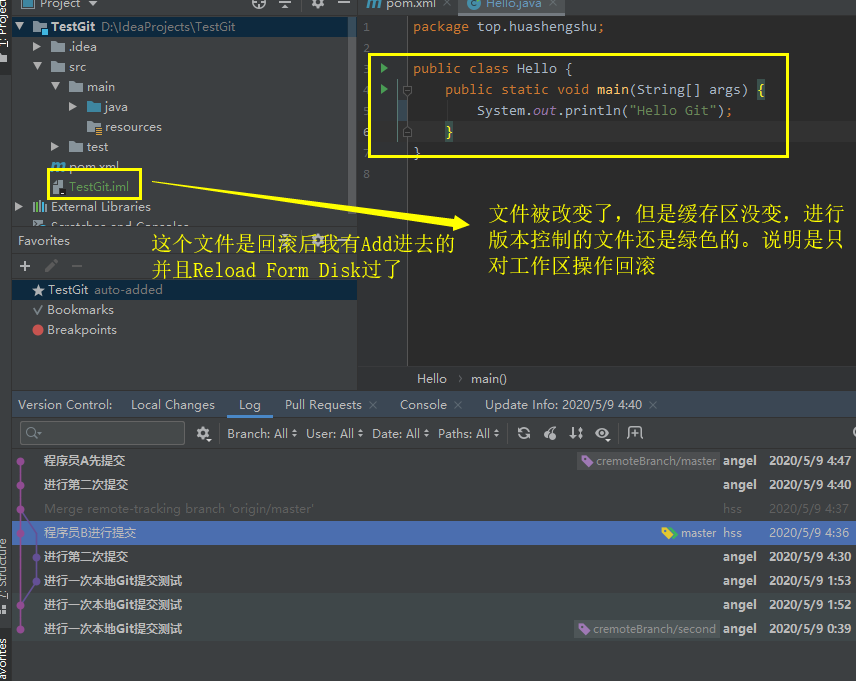Viewport: 856px width, 681px height.
Task: Open the Date filter dropdown
Action: coord(400,434)
